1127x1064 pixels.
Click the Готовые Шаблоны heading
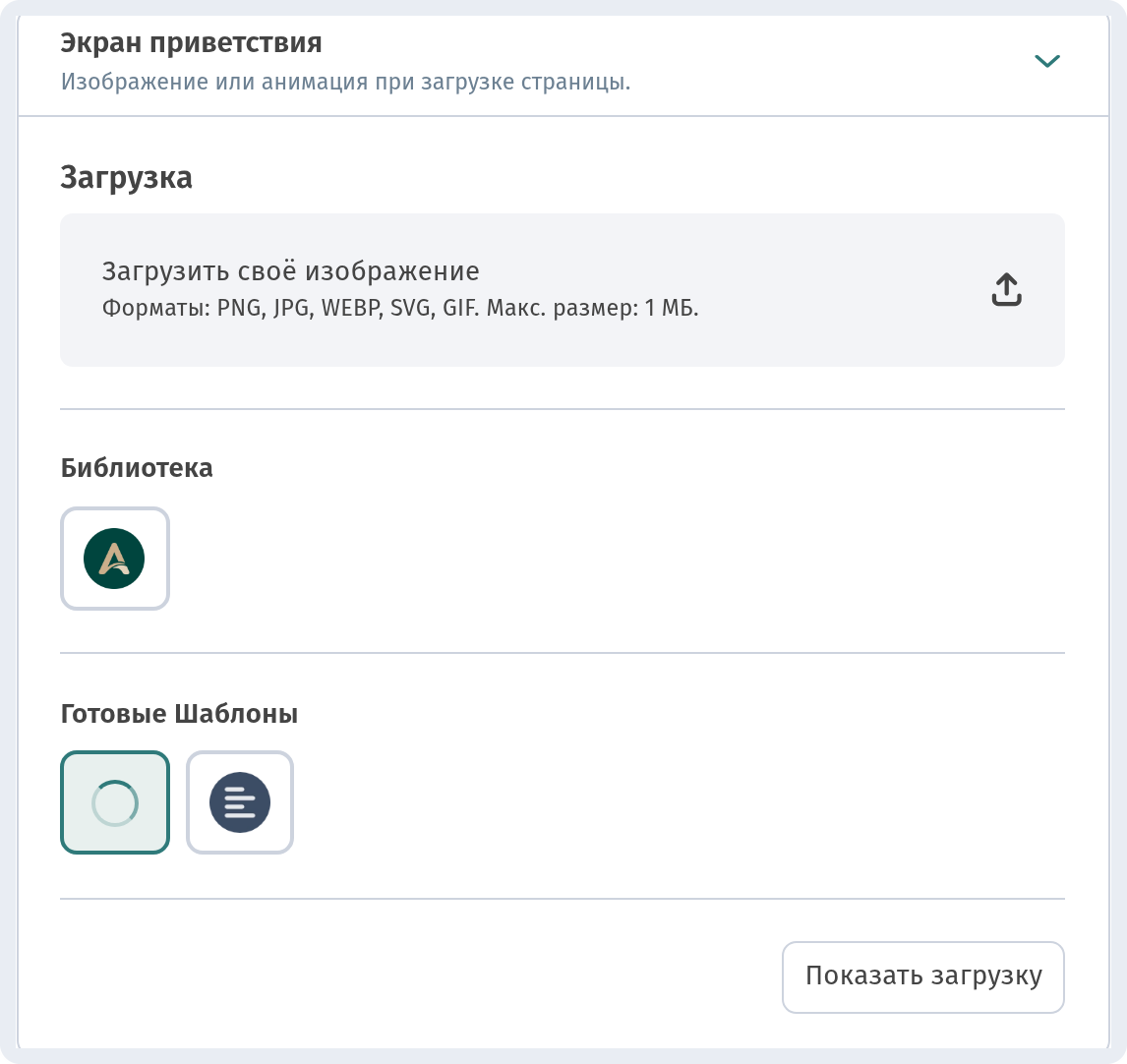179,714
